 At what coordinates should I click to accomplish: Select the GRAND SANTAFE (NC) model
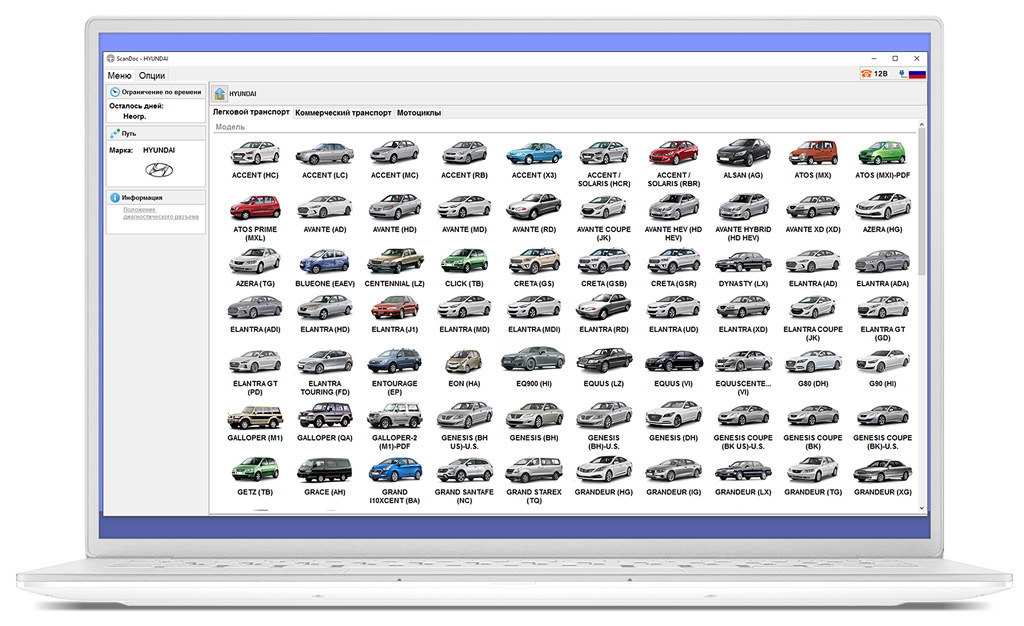point(464,480)
